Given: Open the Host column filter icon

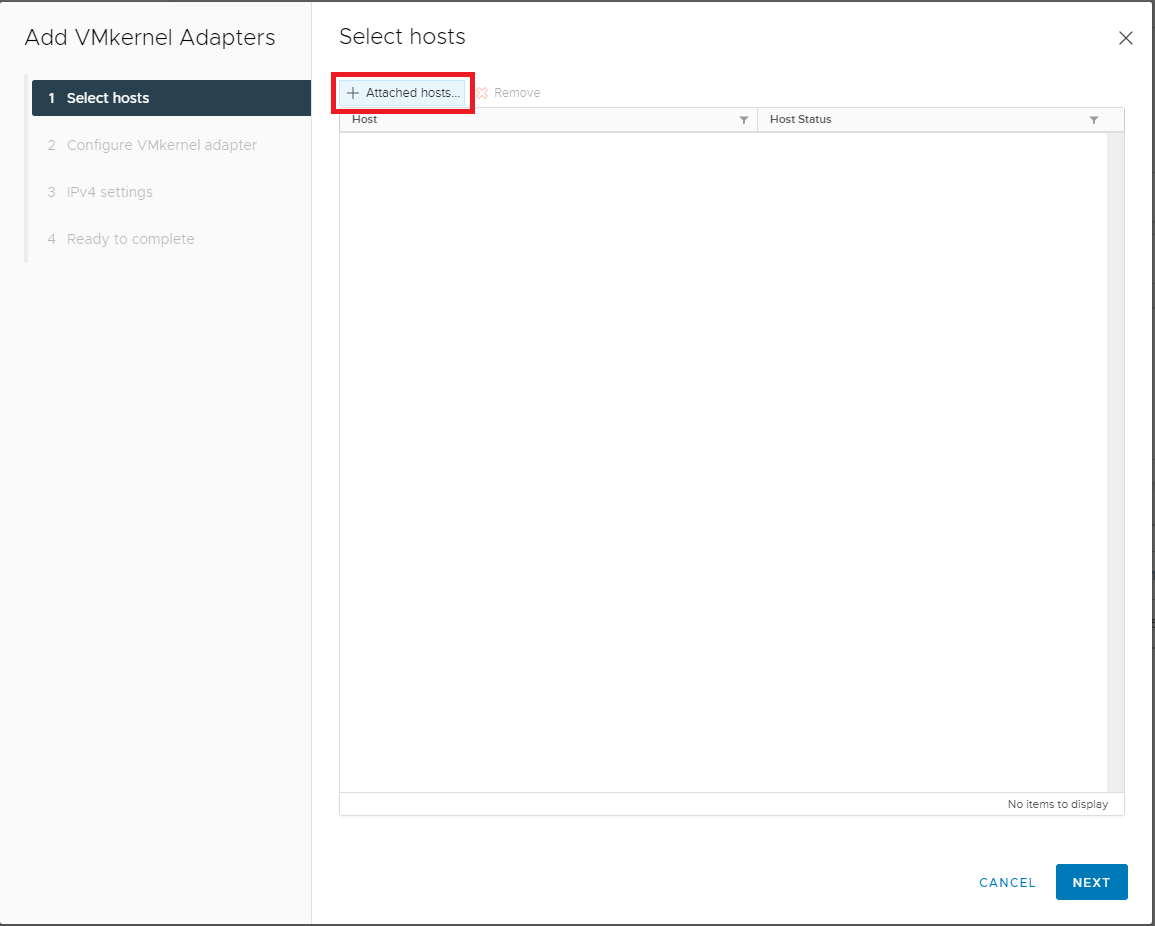Looking at the screenshot, I should click(x=743, y=120).
